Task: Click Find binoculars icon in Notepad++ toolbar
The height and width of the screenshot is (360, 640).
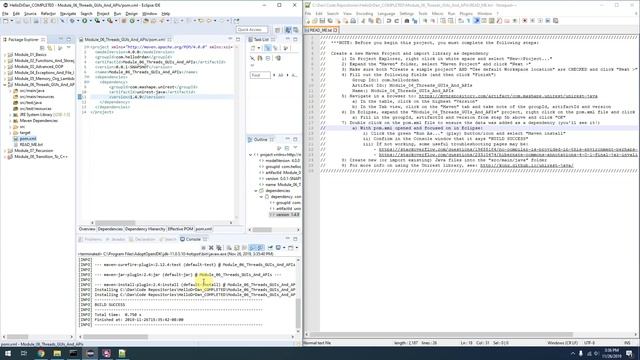Action: tap(407, 21)
